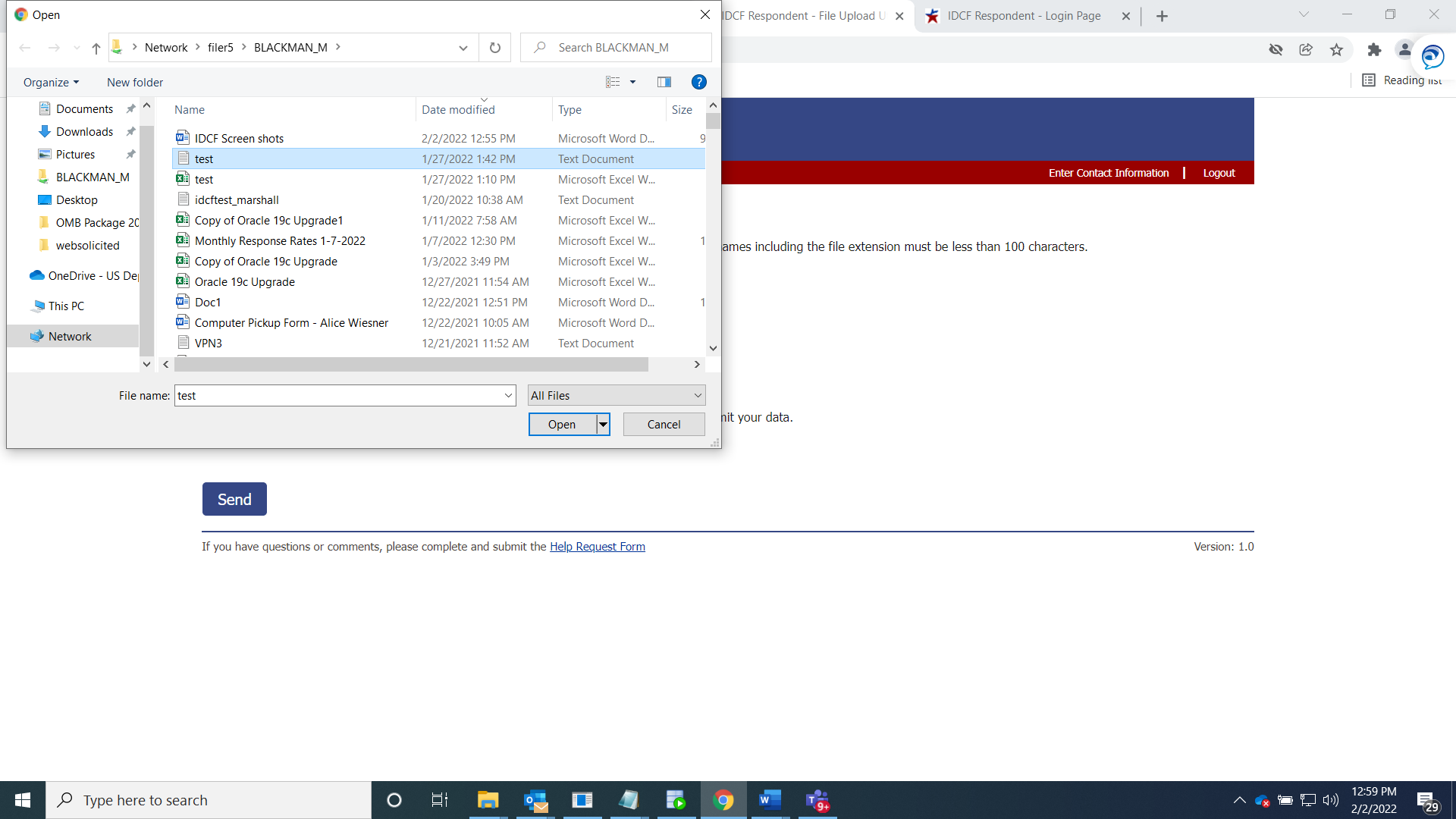This screenshot has height=819, width=1456.
Task: Click the refresh icon in address bar
Action: [x=495, y=48]
